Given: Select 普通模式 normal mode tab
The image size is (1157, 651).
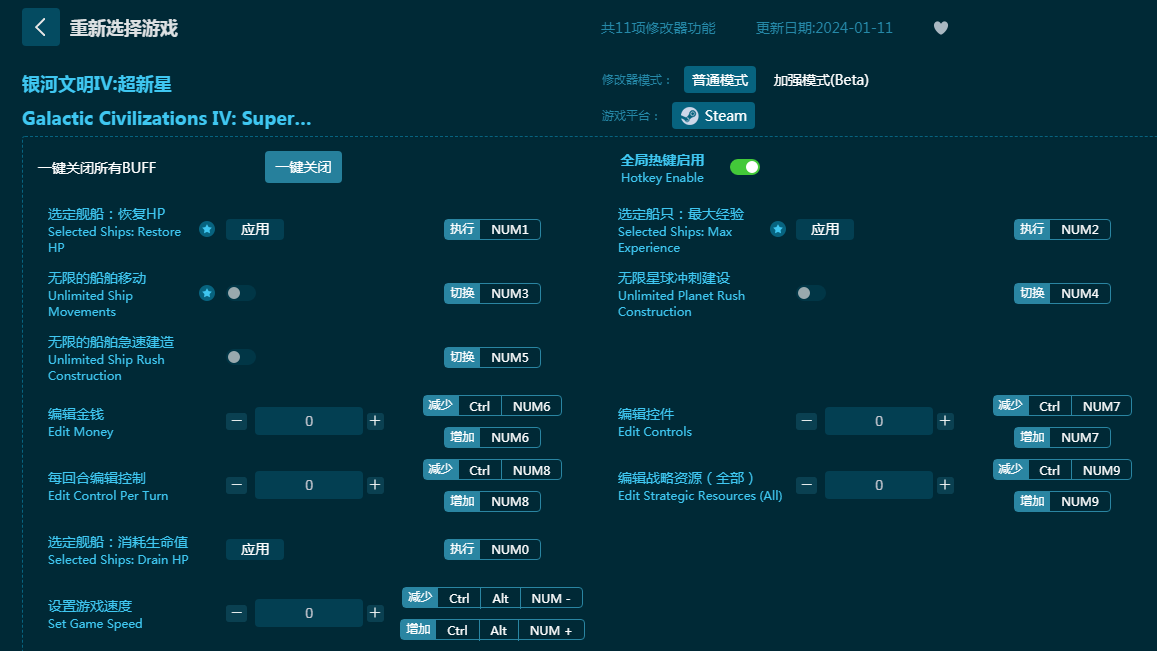Looking at the screenshot, I should [719, 80].
